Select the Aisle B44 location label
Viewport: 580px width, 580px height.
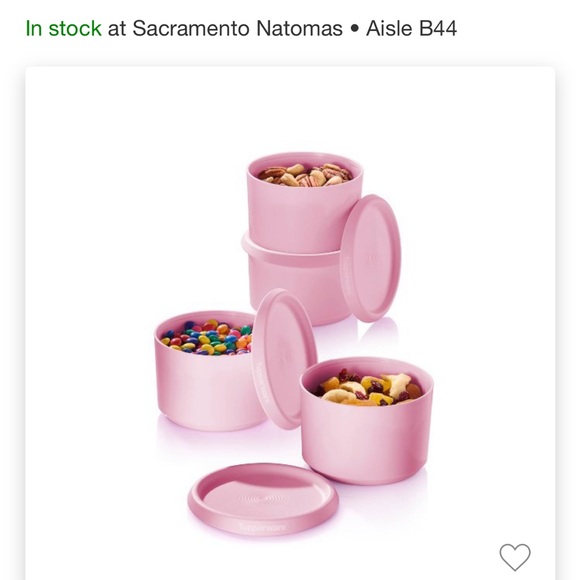[x=411, y=28]
